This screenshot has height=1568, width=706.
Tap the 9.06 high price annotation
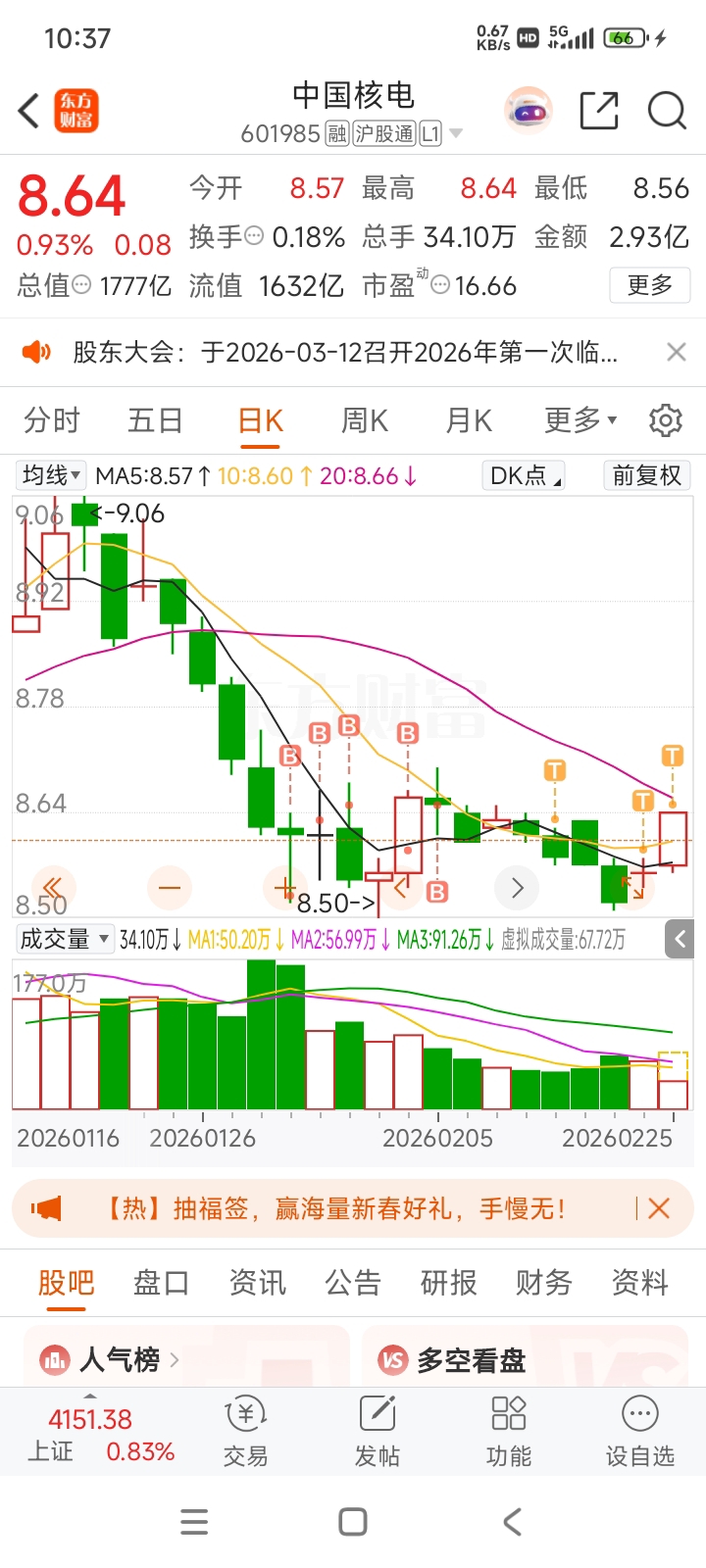128,513
